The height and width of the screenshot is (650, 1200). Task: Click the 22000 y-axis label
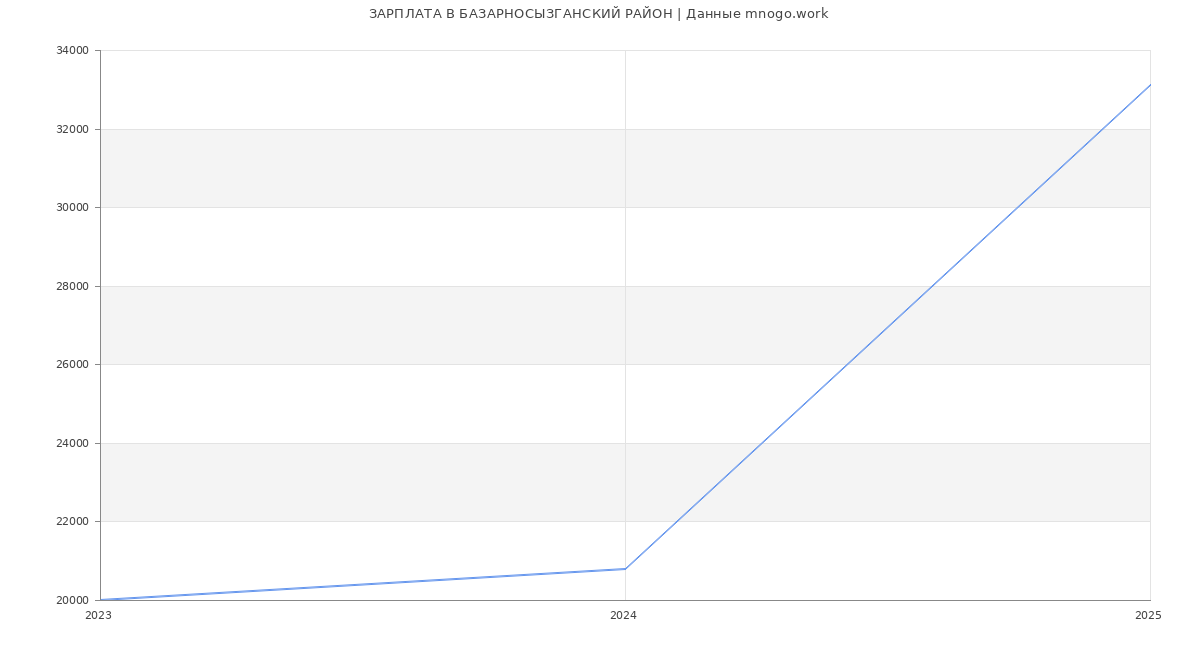[x=74, y=522]
